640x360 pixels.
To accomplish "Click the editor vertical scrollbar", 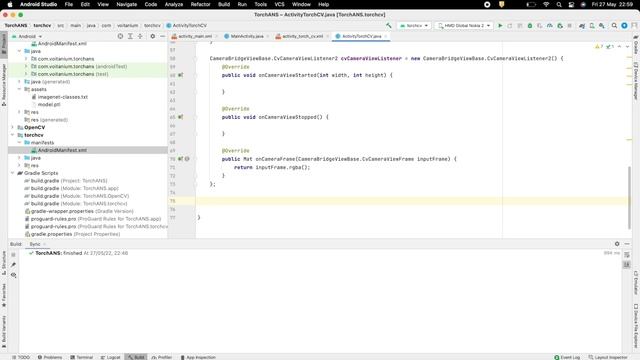I will tap(629, 197).
